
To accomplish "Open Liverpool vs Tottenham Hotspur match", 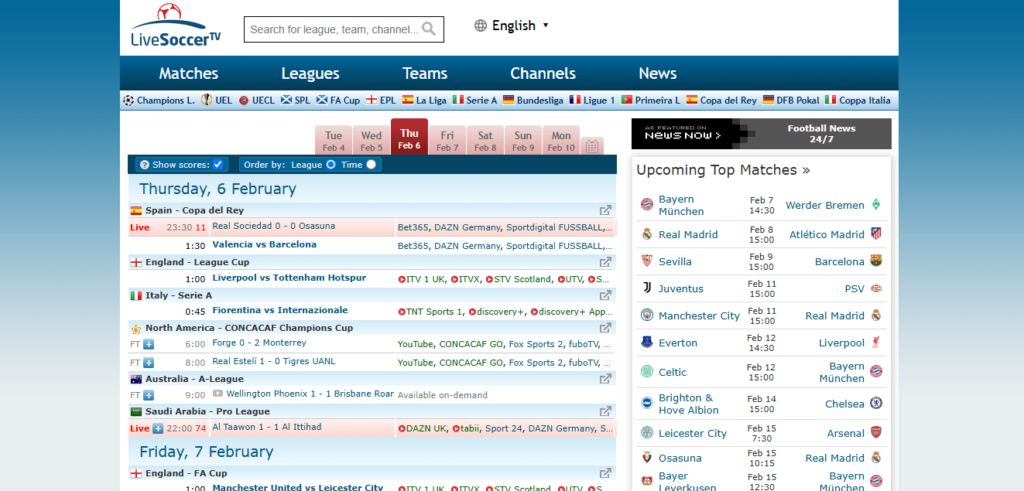I will [x=289, y=277].
